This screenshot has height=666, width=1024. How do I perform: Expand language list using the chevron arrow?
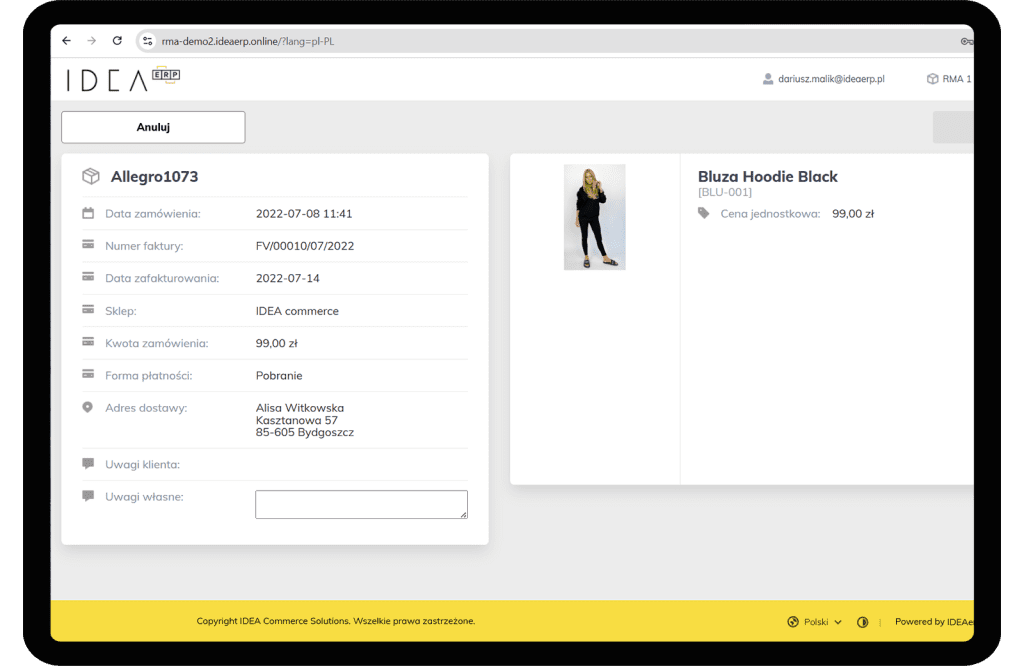838,622
